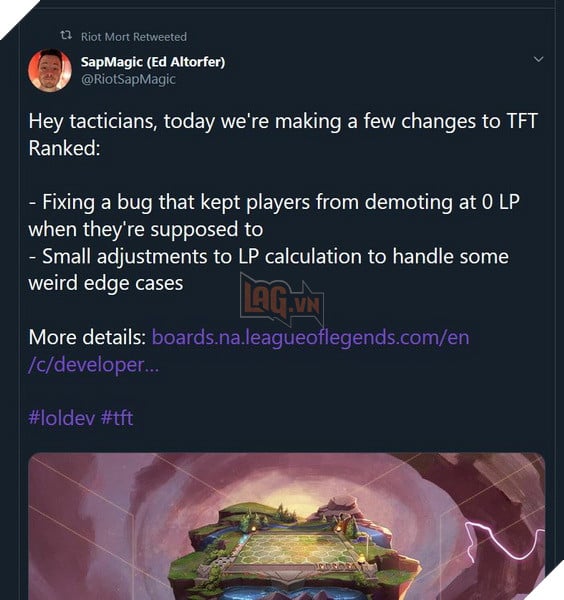Select the "Hey tacticians" opening line
This screenshot has width=564, height=600.
[283, 121]
